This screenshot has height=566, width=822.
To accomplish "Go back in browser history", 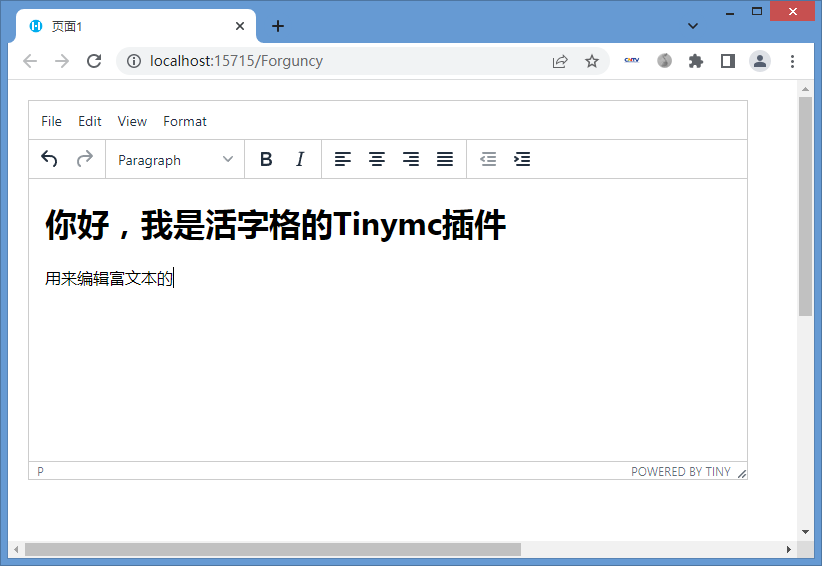I will click(30, 61).
